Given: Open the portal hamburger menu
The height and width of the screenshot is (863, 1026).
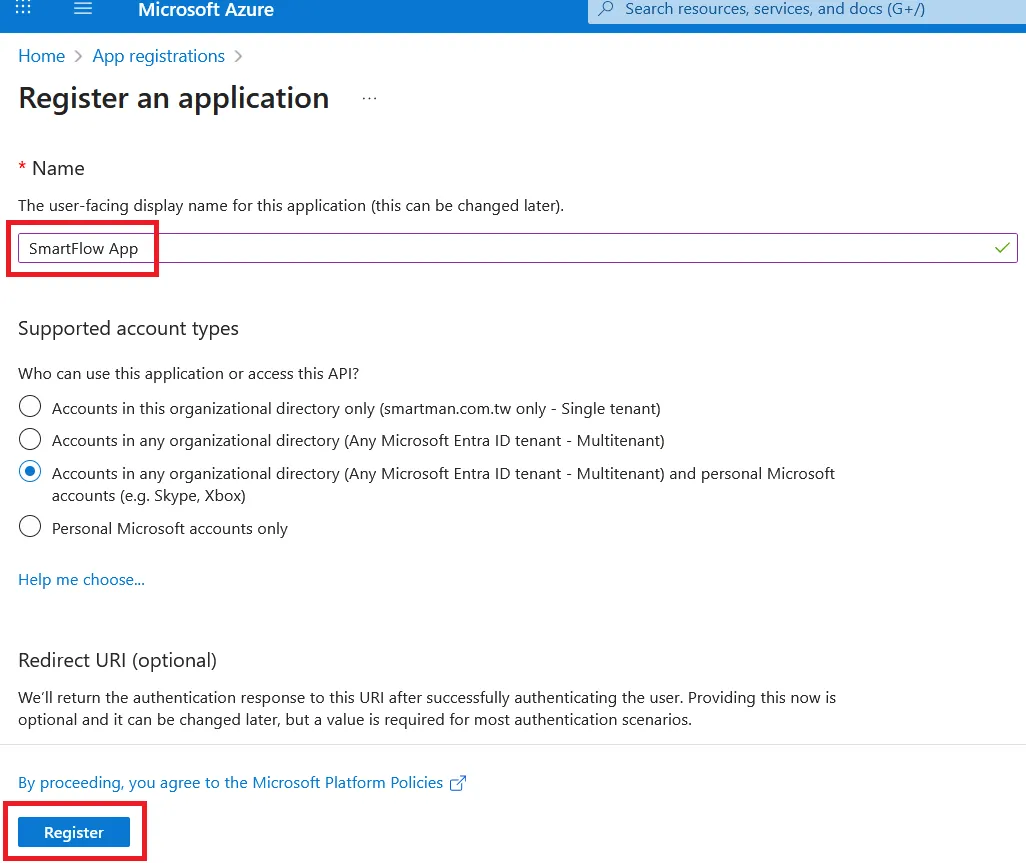Looking at the screenshot, I should coord(82,9).
